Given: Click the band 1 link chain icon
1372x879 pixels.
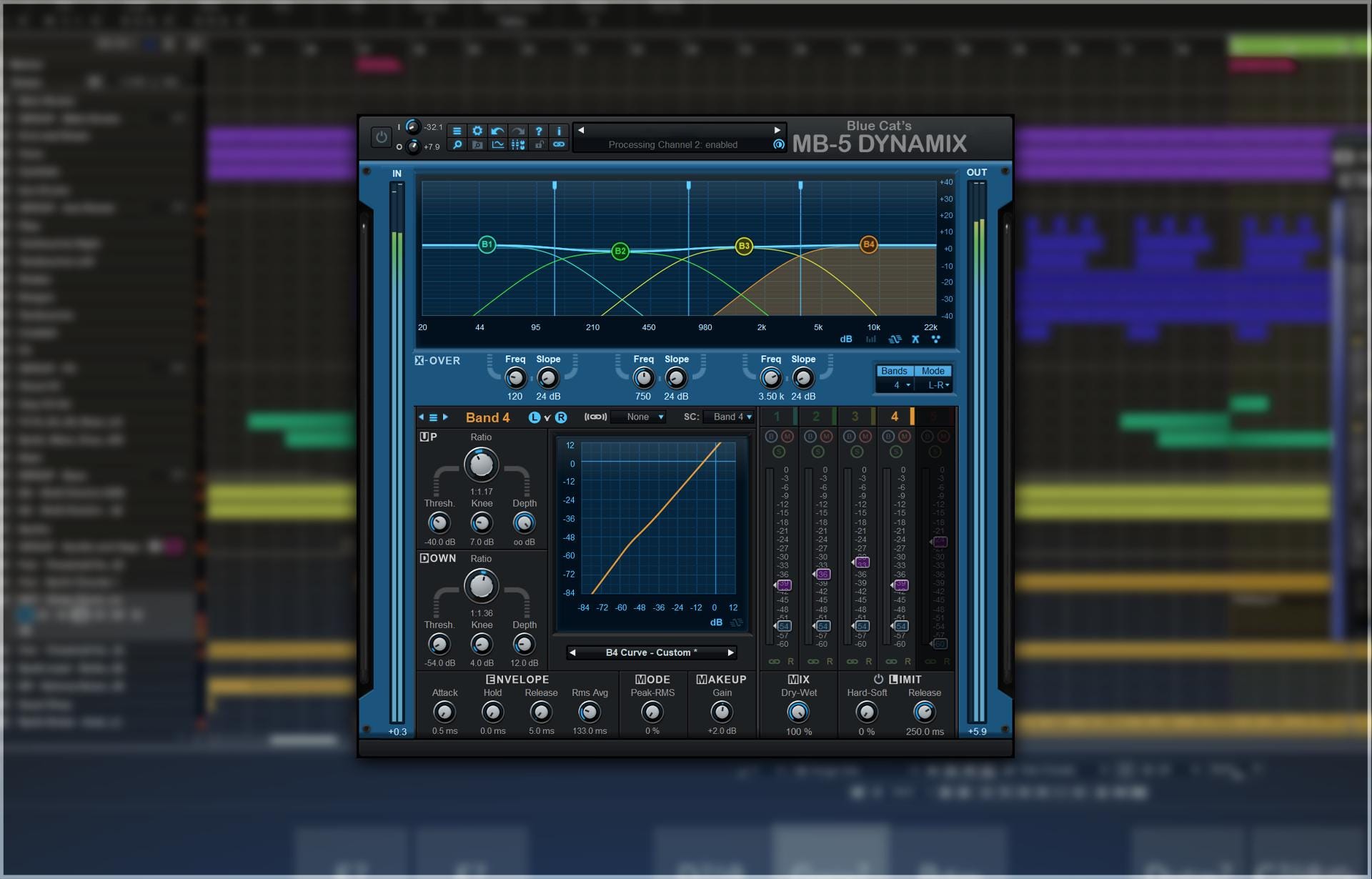Looking at the screenshot, I should (774, 662).
